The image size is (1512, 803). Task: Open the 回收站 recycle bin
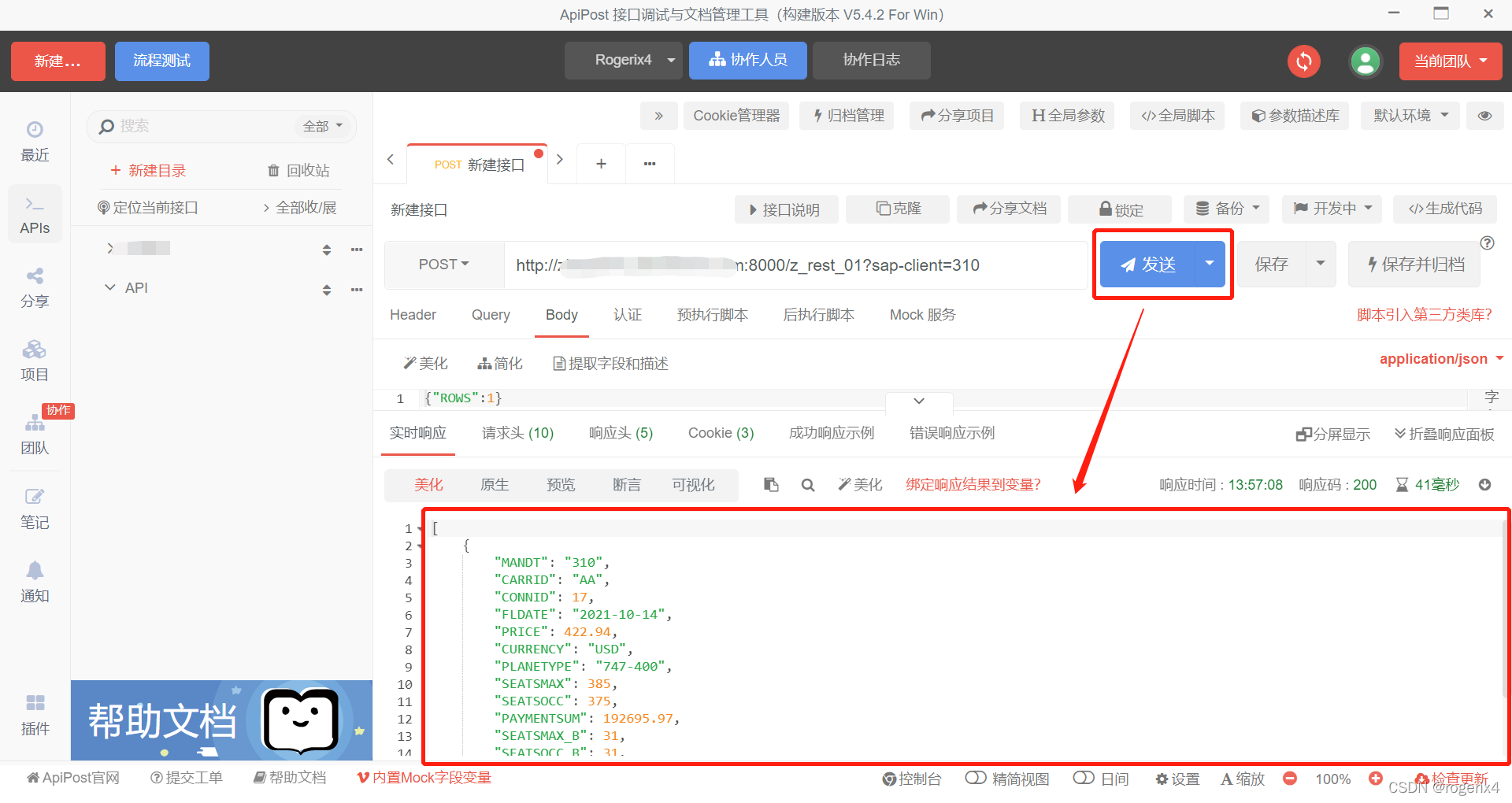(298, 171)
